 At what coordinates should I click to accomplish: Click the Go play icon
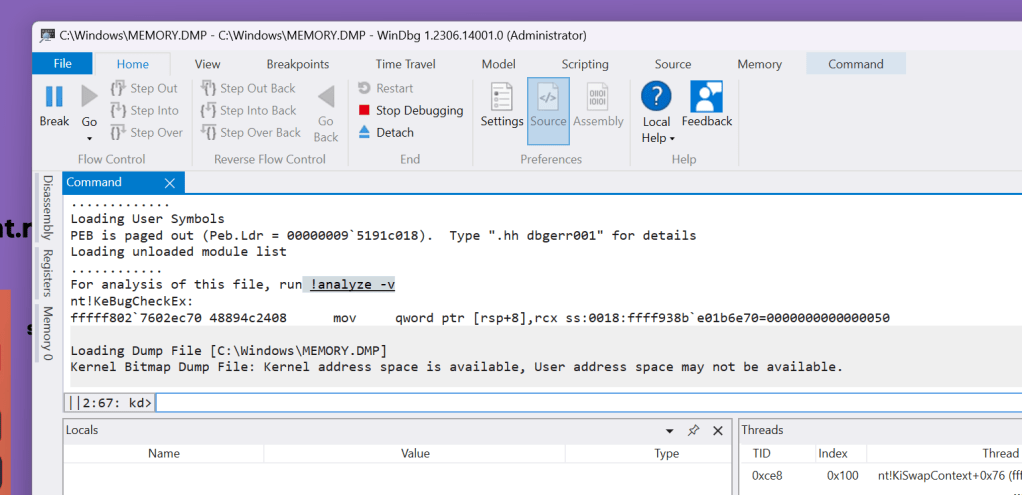pos(89,97)
